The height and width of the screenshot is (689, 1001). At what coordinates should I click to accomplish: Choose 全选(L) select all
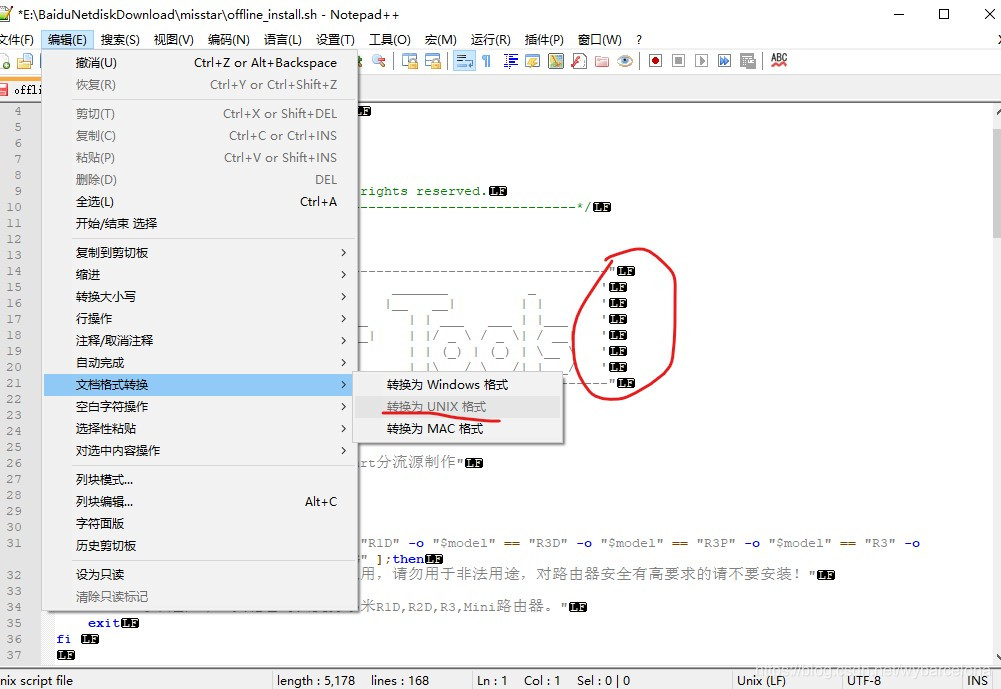coord(199,202)
